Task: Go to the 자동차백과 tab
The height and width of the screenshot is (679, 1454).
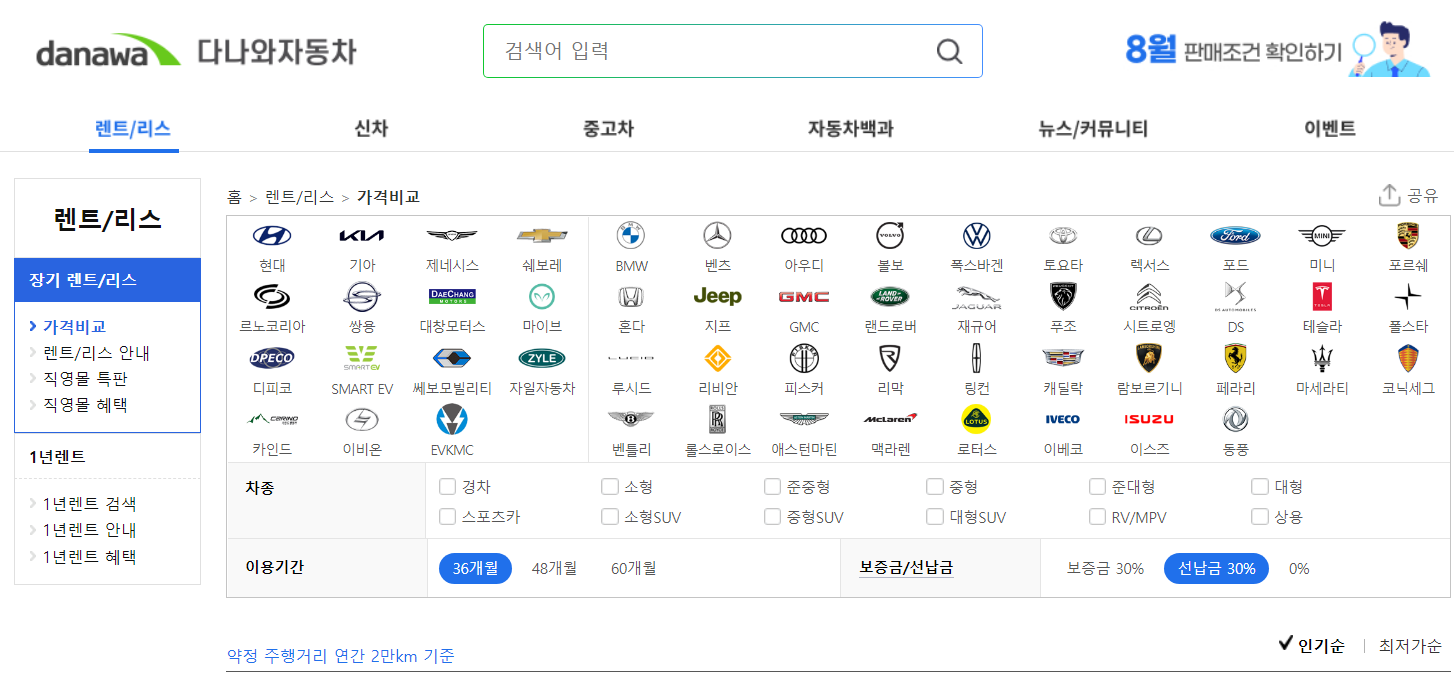Action: (x=850, y=129)
